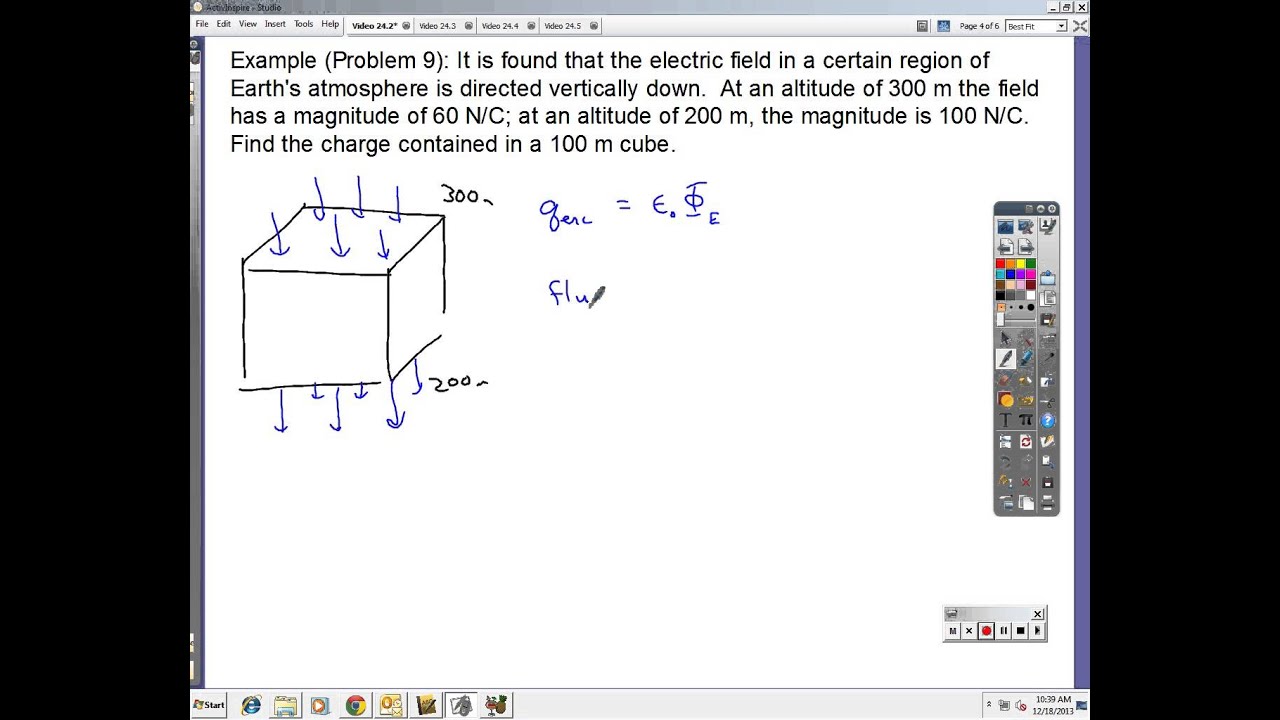Open the briefcase resource icon
The image size is (1280, 720).
point(1048,278)
